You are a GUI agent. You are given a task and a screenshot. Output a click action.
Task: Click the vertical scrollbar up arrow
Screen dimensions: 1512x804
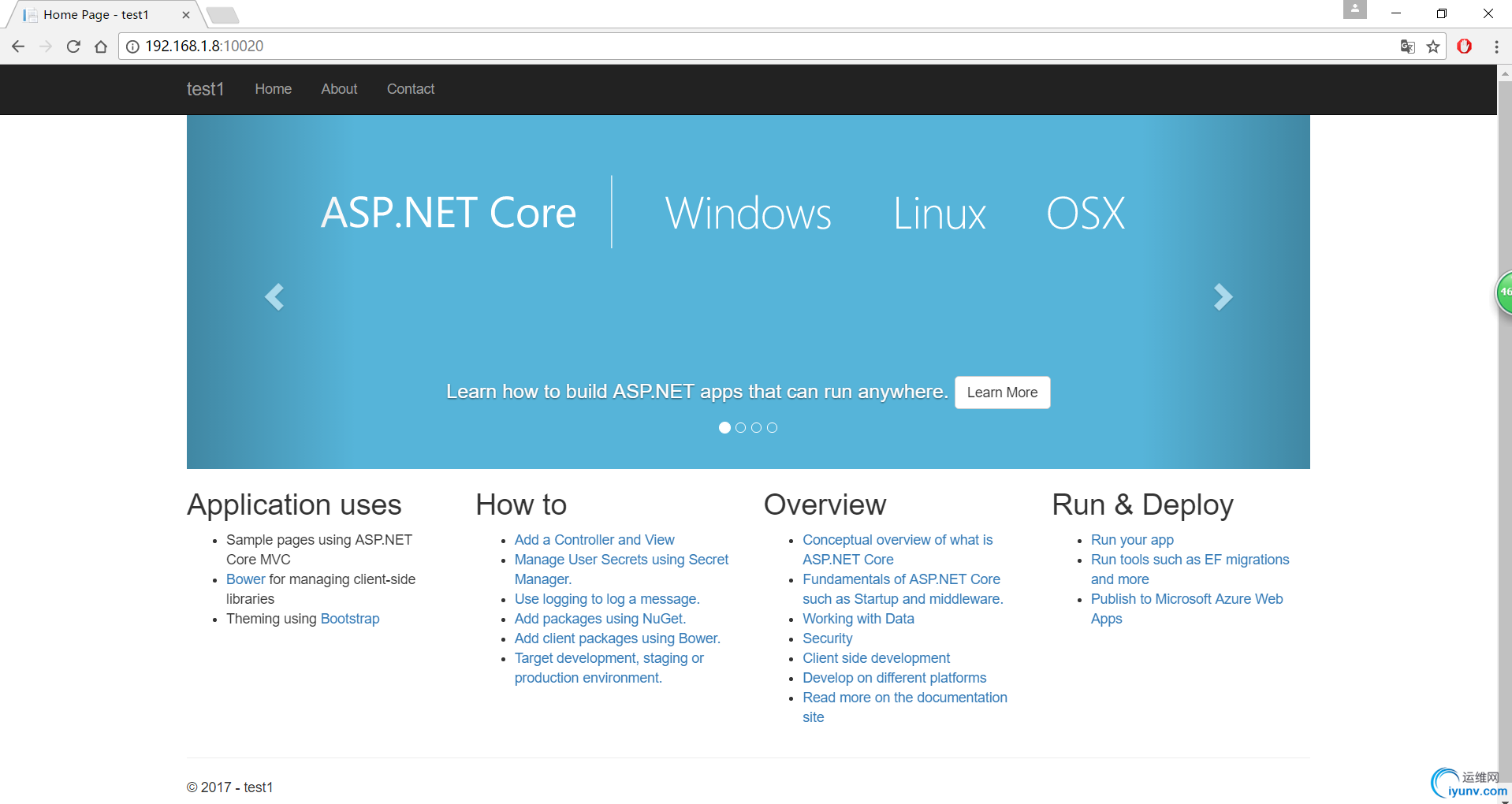1505,73
